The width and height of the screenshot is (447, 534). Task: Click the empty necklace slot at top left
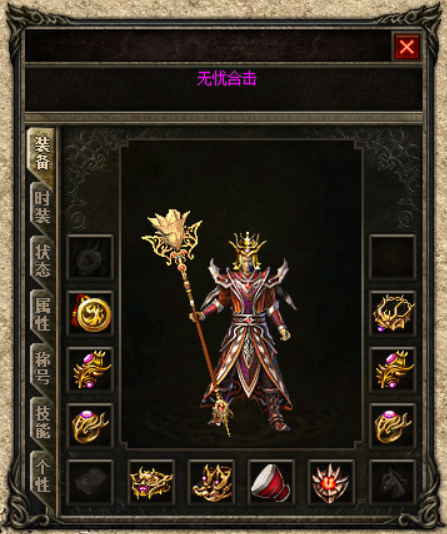coord(90,257)
